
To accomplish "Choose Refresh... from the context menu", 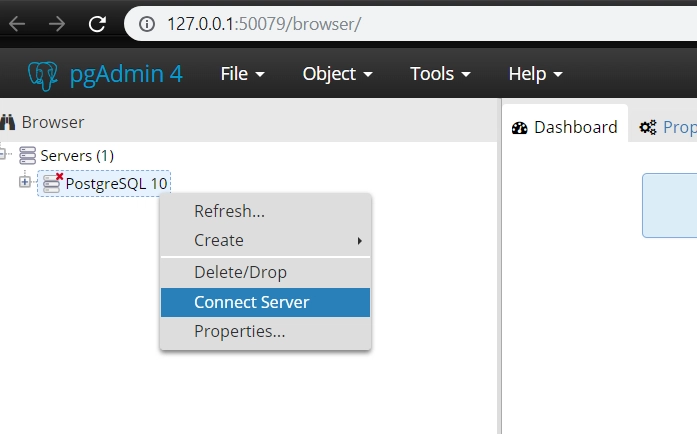I will (265, 211).
